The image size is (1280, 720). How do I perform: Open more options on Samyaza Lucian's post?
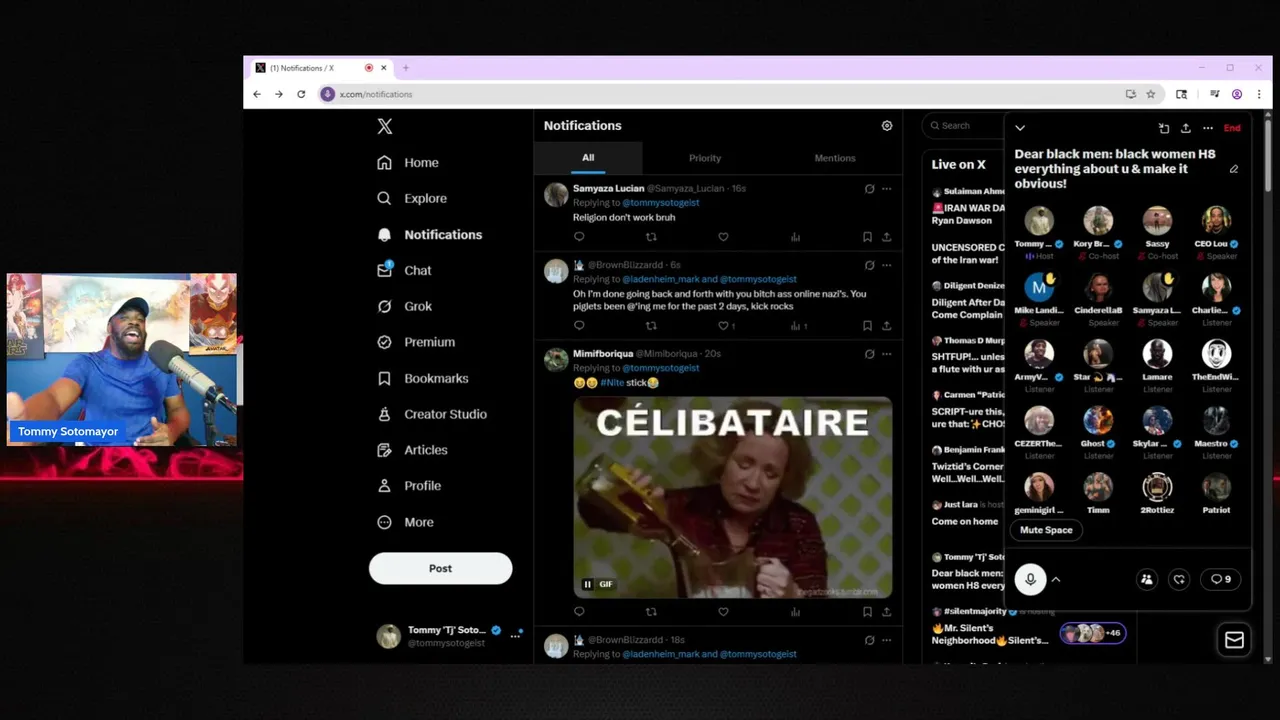tap(886, 188)
